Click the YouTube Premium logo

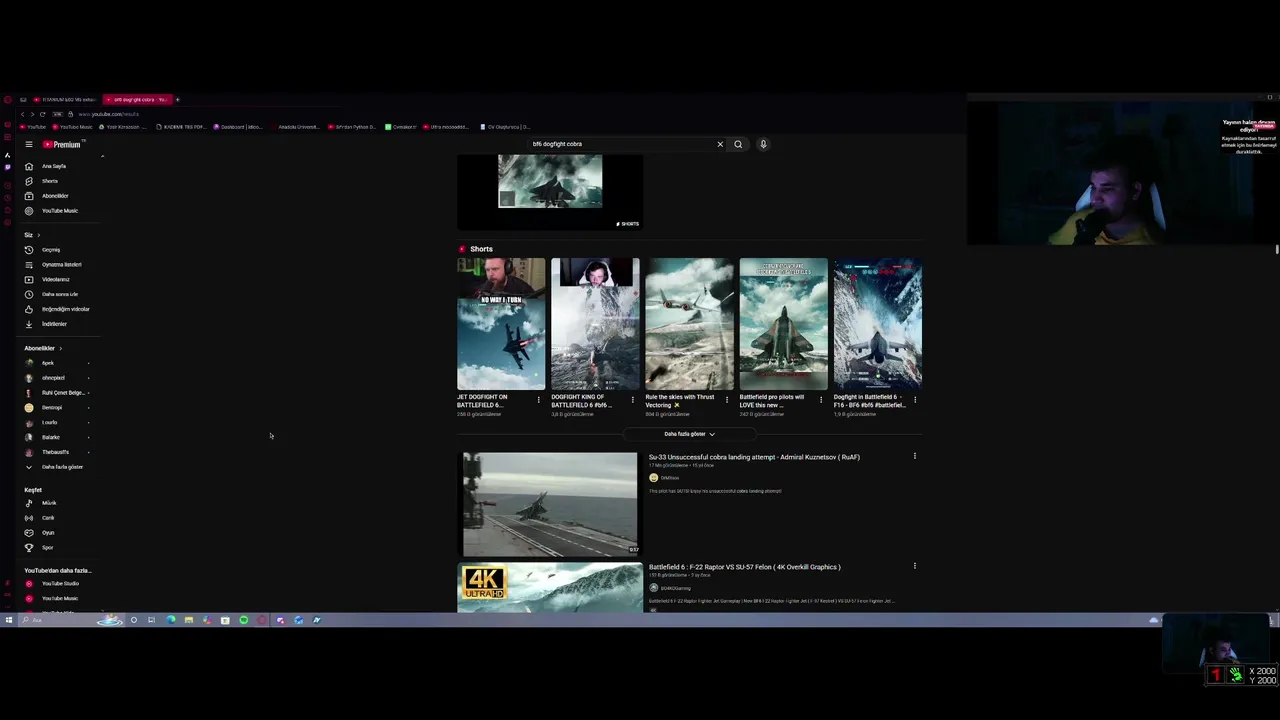(62, 144)
